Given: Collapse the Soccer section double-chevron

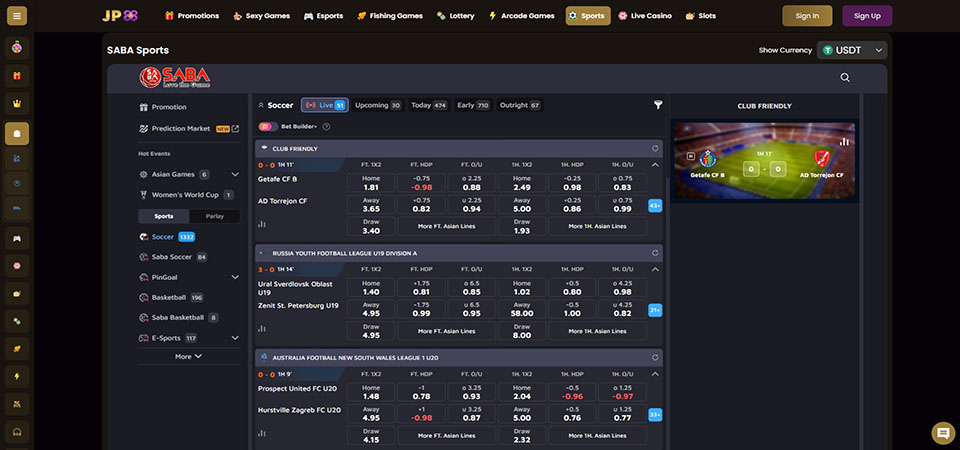Looking at the screenshot, I should pyautogui.click(x=261, y=105).
